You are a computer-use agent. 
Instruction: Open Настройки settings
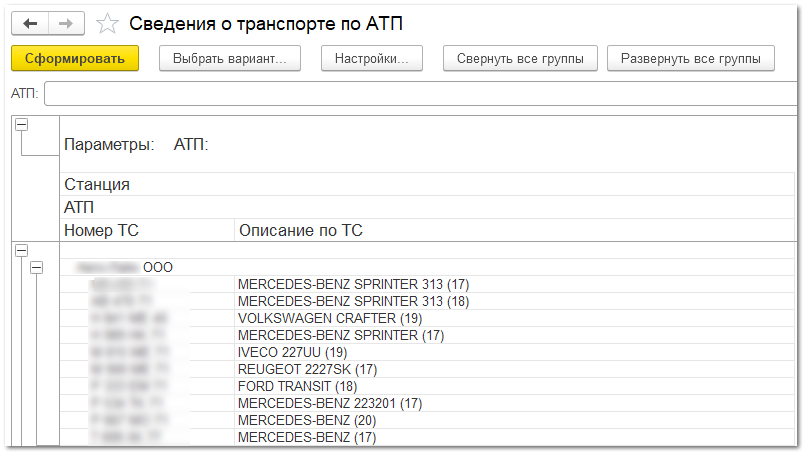(x=372, y=58)
